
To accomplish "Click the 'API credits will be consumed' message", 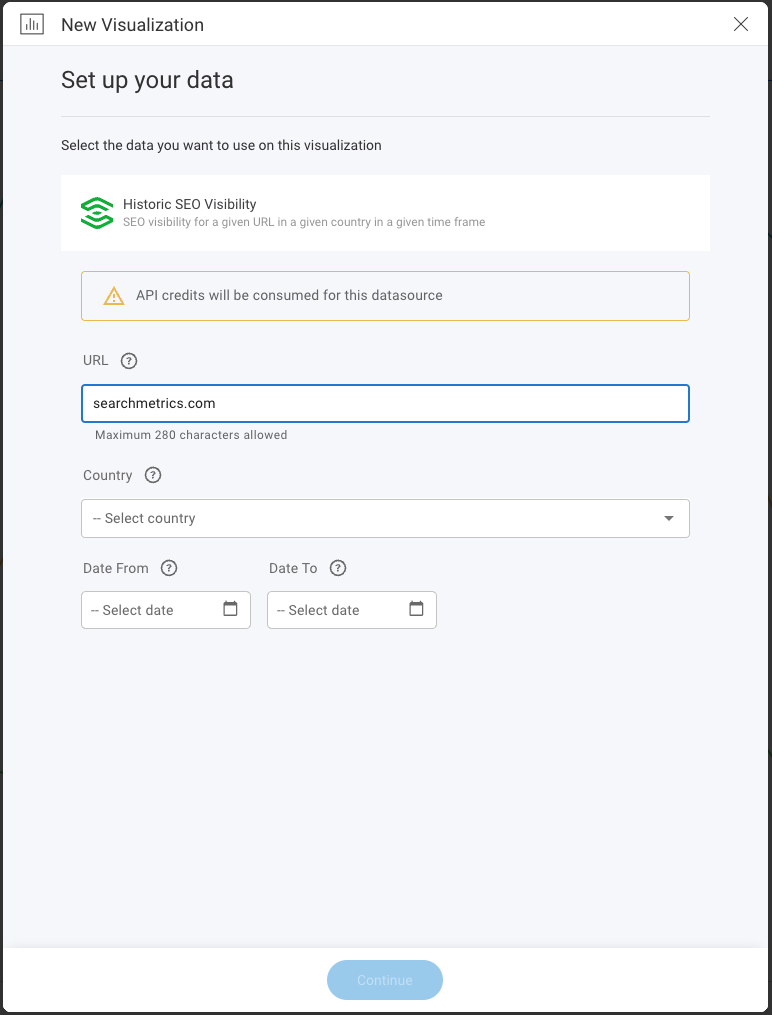I will 289,296.
